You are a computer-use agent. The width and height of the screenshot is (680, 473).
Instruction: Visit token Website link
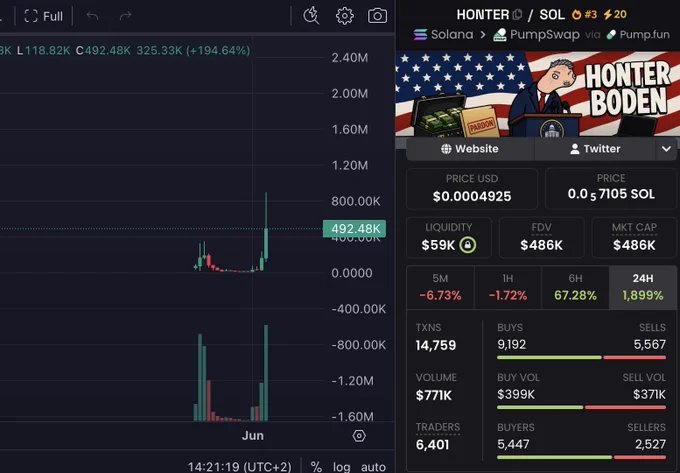[x=470, y=149]
